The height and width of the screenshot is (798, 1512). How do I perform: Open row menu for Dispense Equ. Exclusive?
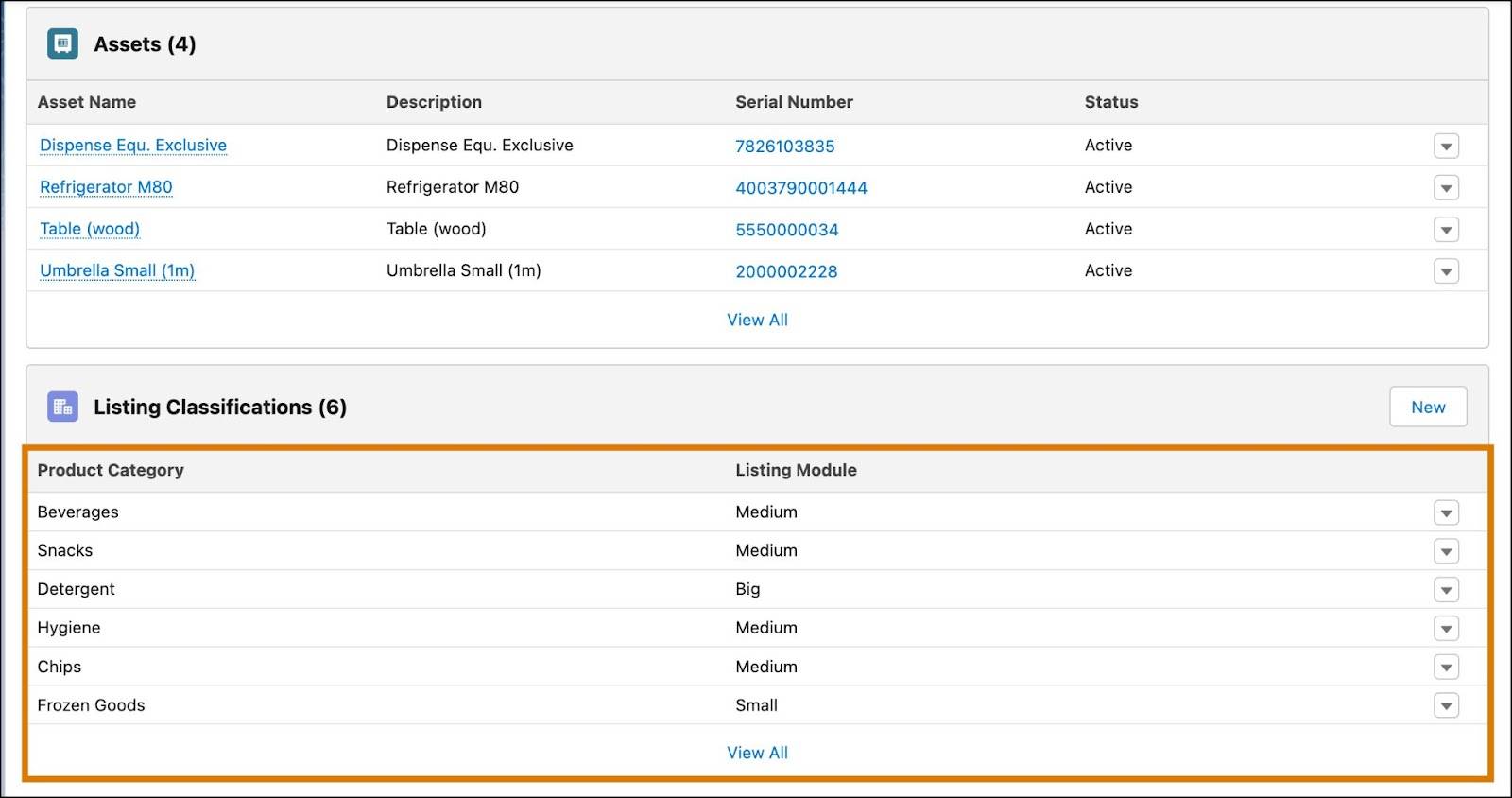pos(1446,146)
